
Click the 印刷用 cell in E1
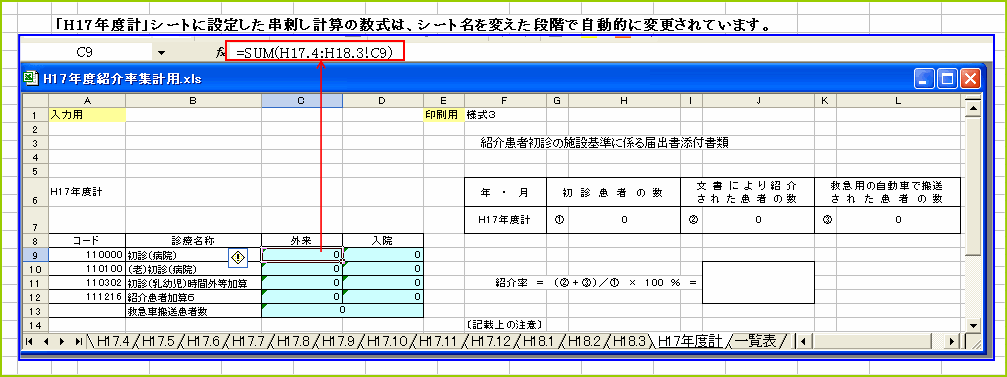(444, 115)
